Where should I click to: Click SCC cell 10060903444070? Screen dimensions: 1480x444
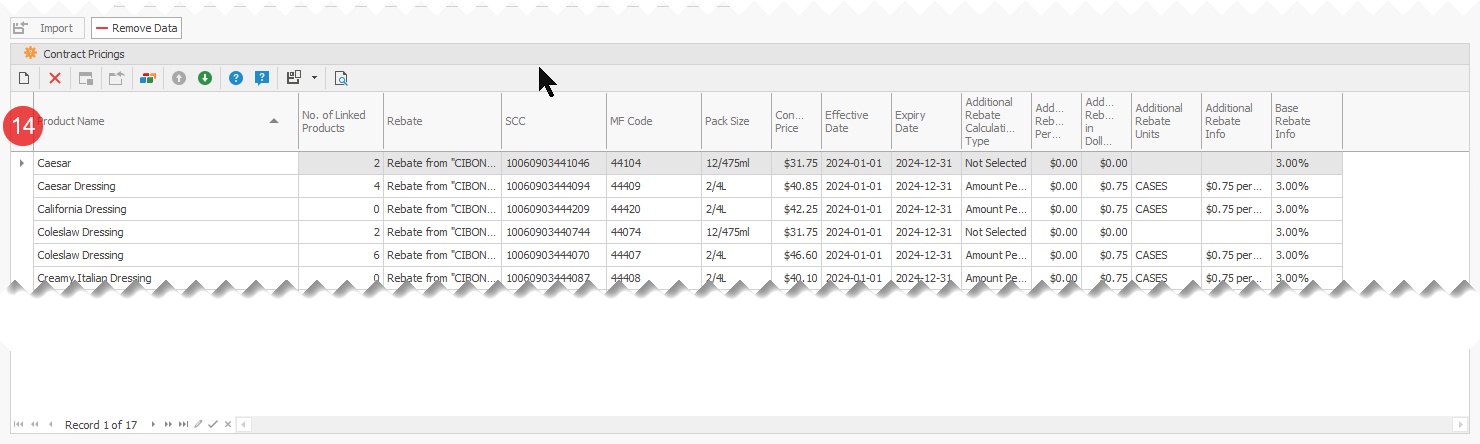point(554,255)
